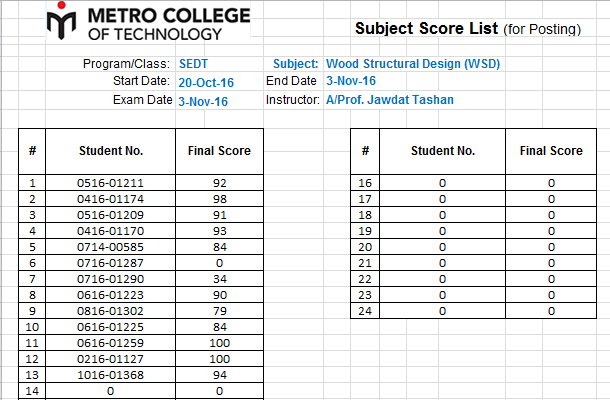Click the left table 'Student No.' header
The height and width of the screenshot is (400, 610).
tap(110, 151)
